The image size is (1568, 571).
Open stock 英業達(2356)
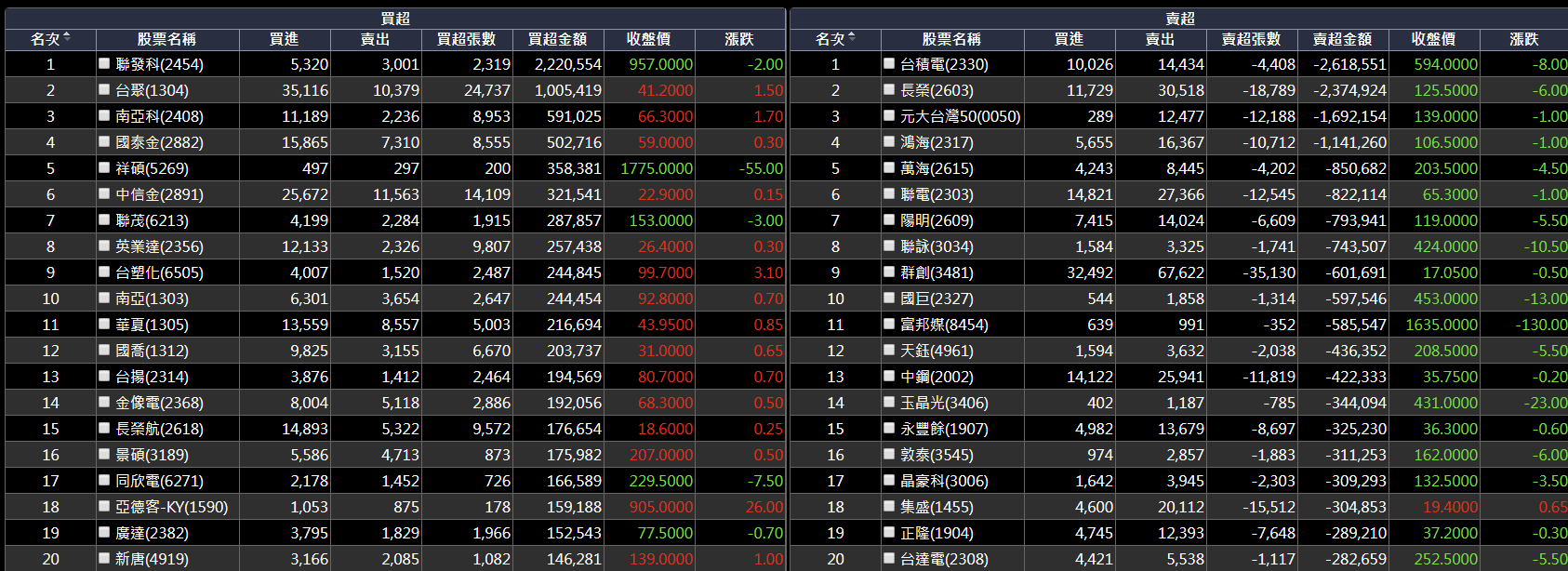point(159,246)
